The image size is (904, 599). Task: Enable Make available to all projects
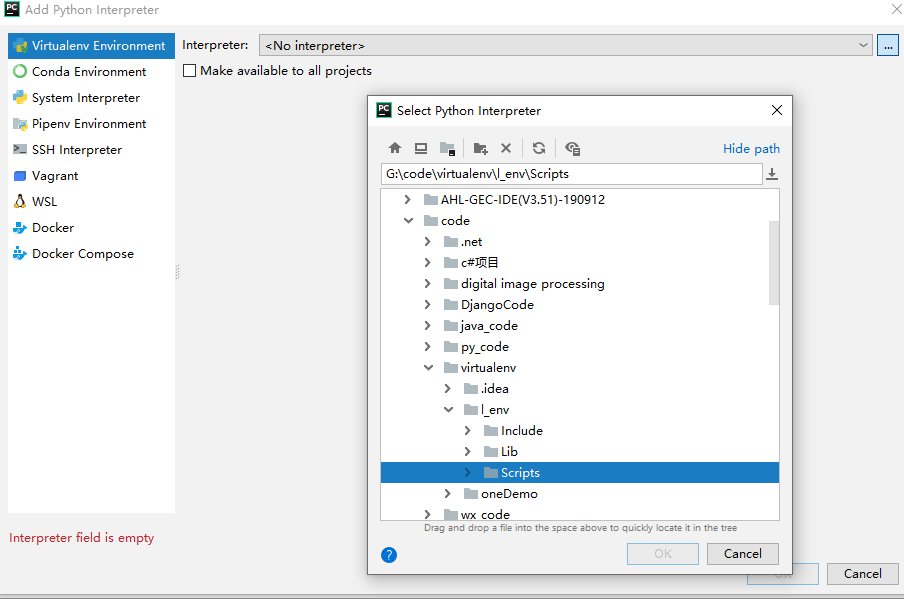[189, 70]
